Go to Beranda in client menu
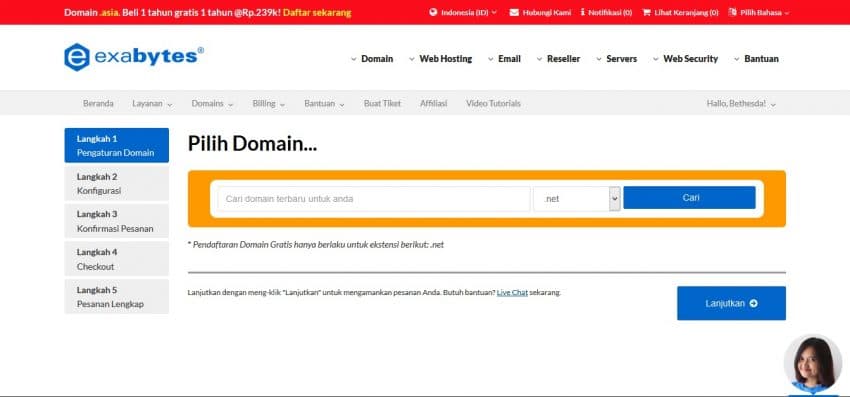 (98, 103)
